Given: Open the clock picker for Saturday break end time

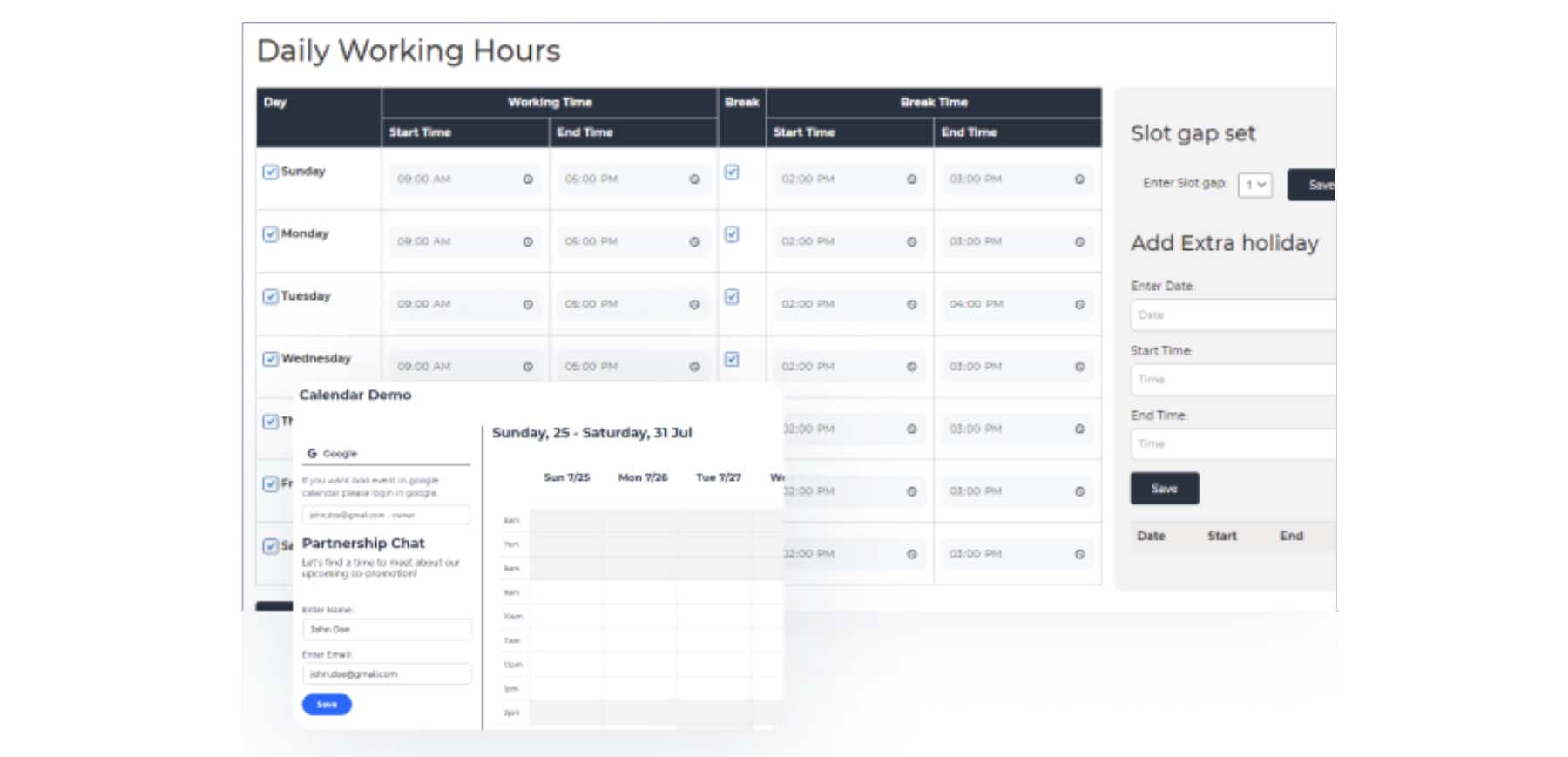Looking at the screenshot, I should click(x=1079, y=554).
